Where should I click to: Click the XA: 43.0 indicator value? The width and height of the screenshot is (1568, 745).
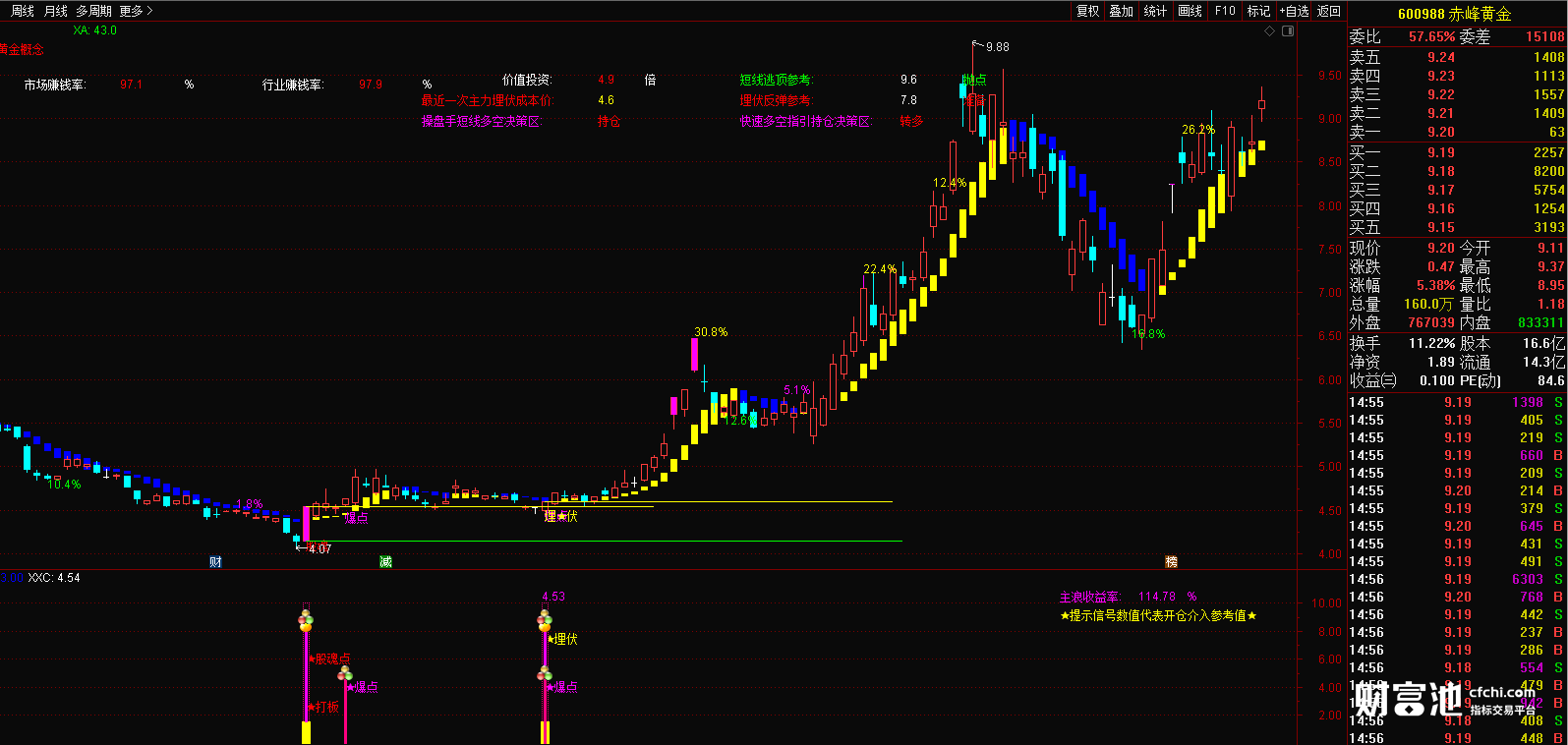pos(94,30)
